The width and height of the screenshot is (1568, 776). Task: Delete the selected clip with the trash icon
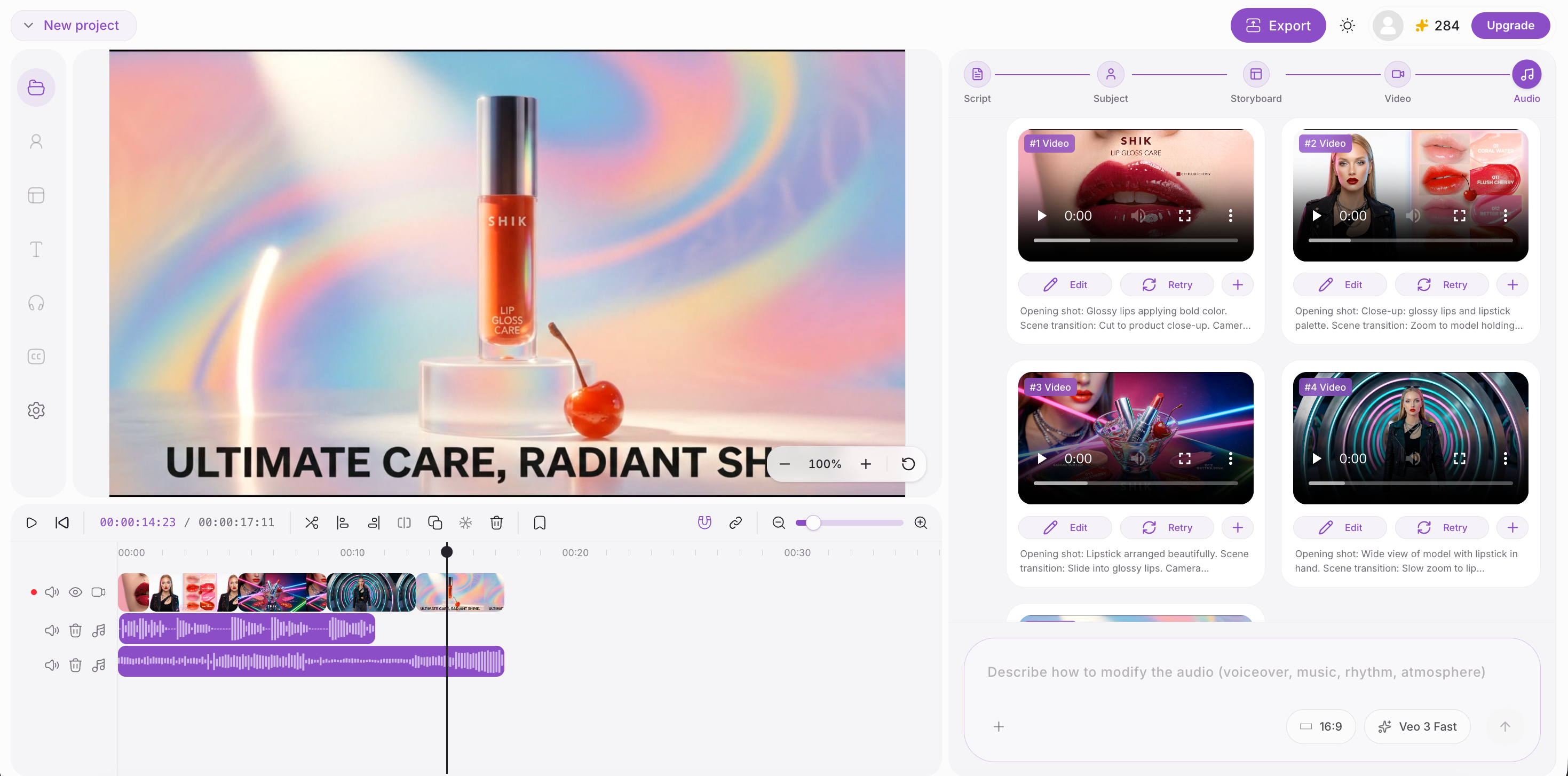(497, 522)
